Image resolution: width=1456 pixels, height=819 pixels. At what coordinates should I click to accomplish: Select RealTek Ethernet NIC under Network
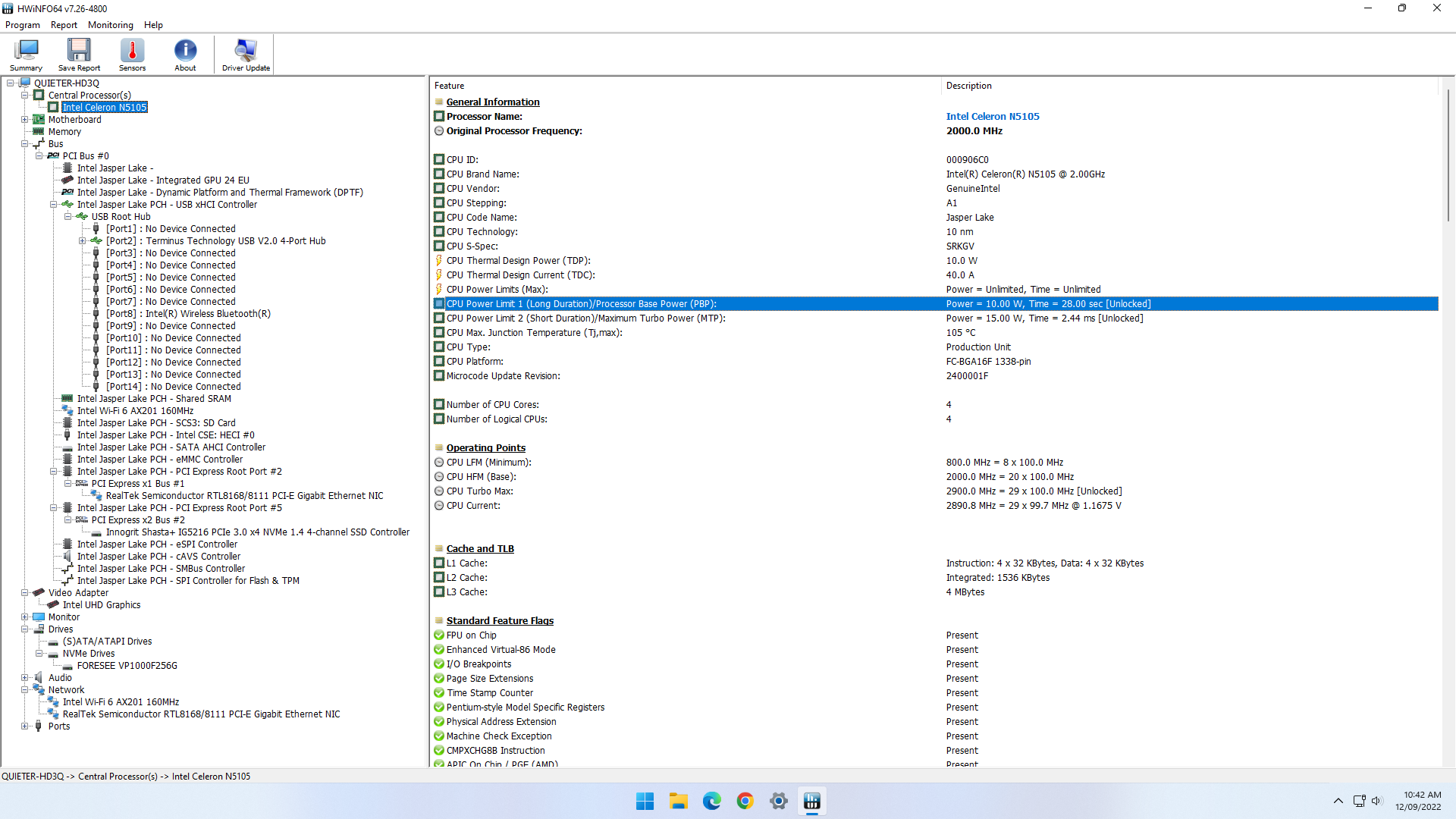point(201,714)
